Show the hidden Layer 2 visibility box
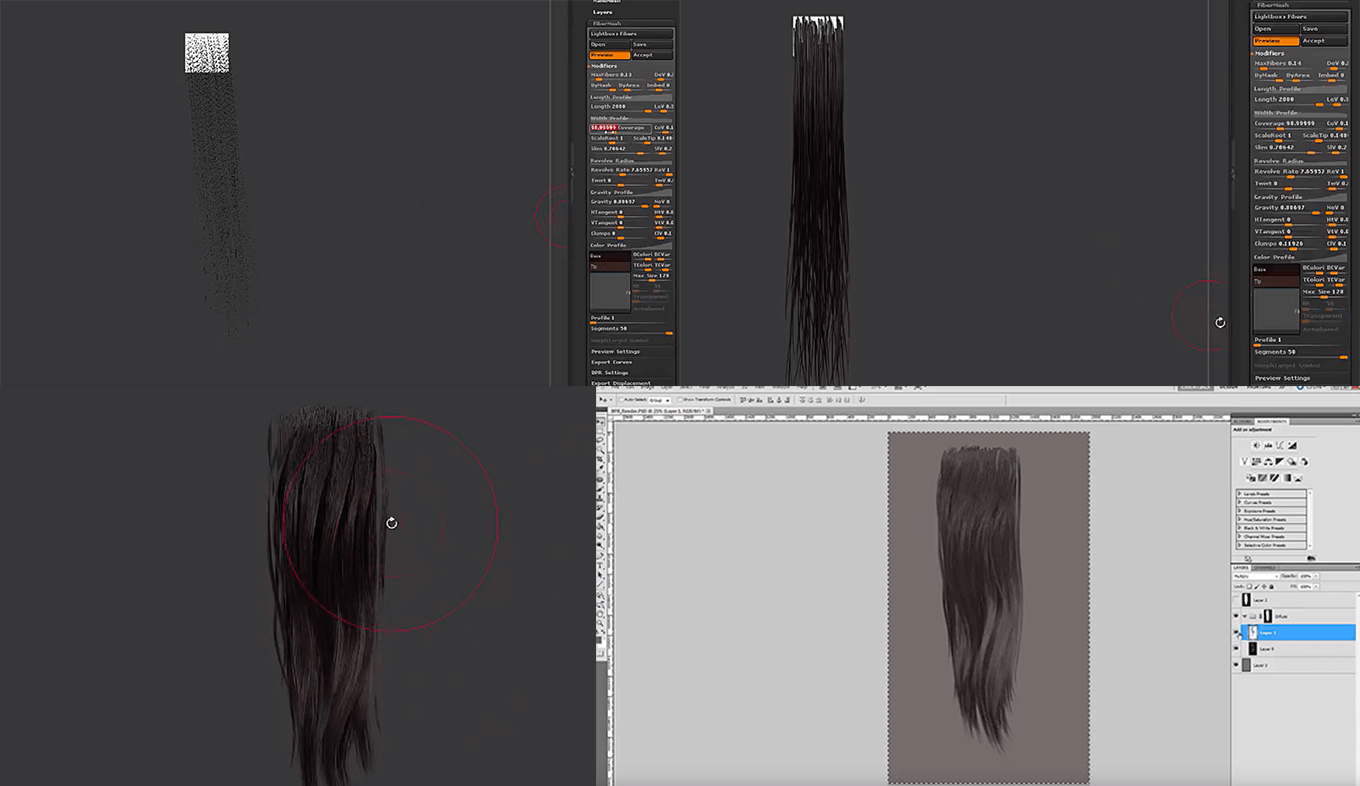The height and width of the screenshot is (786, 1360). click(1236, 600)
